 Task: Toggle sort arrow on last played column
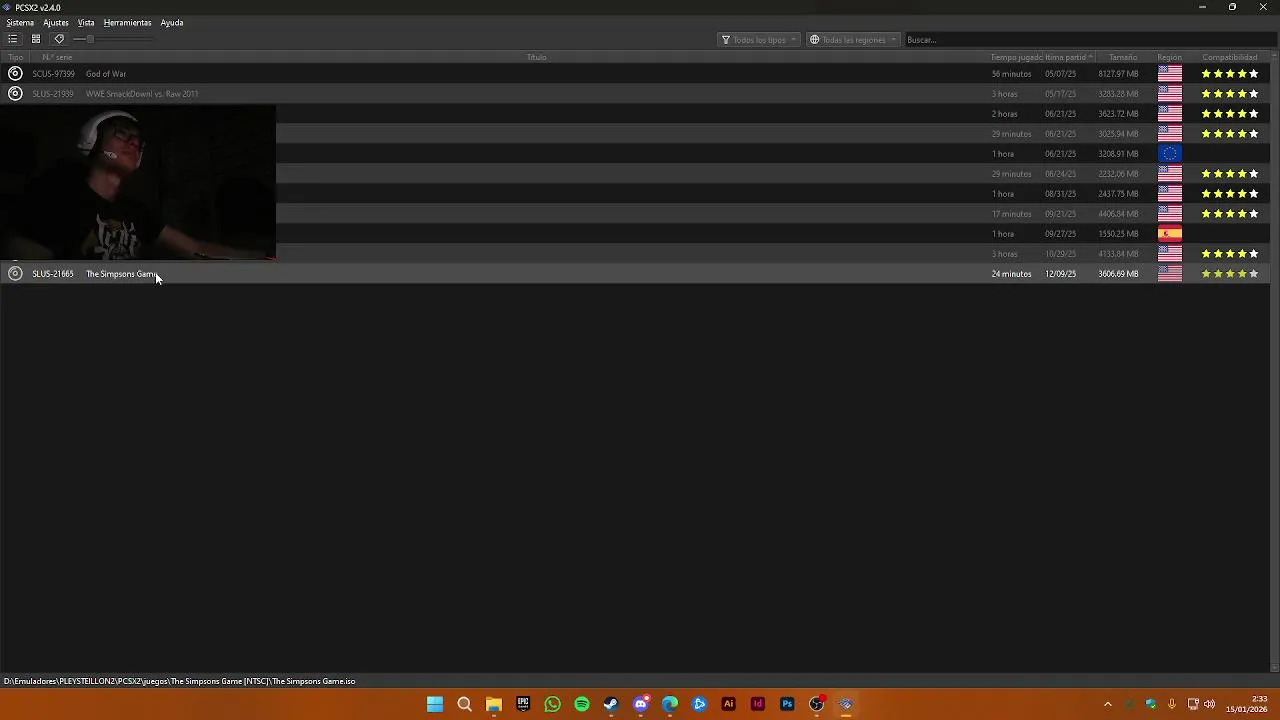pos(1091,57)
